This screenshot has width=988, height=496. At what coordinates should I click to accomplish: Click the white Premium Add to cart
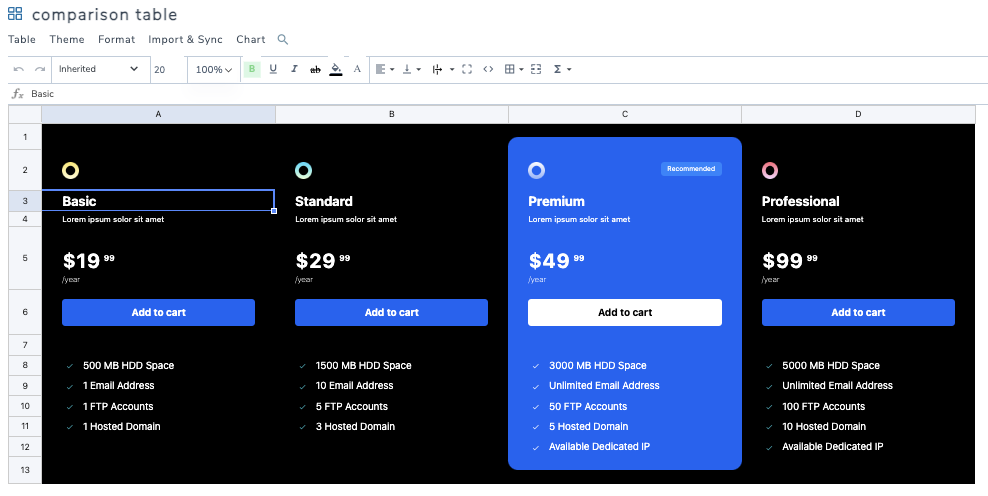(x=625, y=312)
